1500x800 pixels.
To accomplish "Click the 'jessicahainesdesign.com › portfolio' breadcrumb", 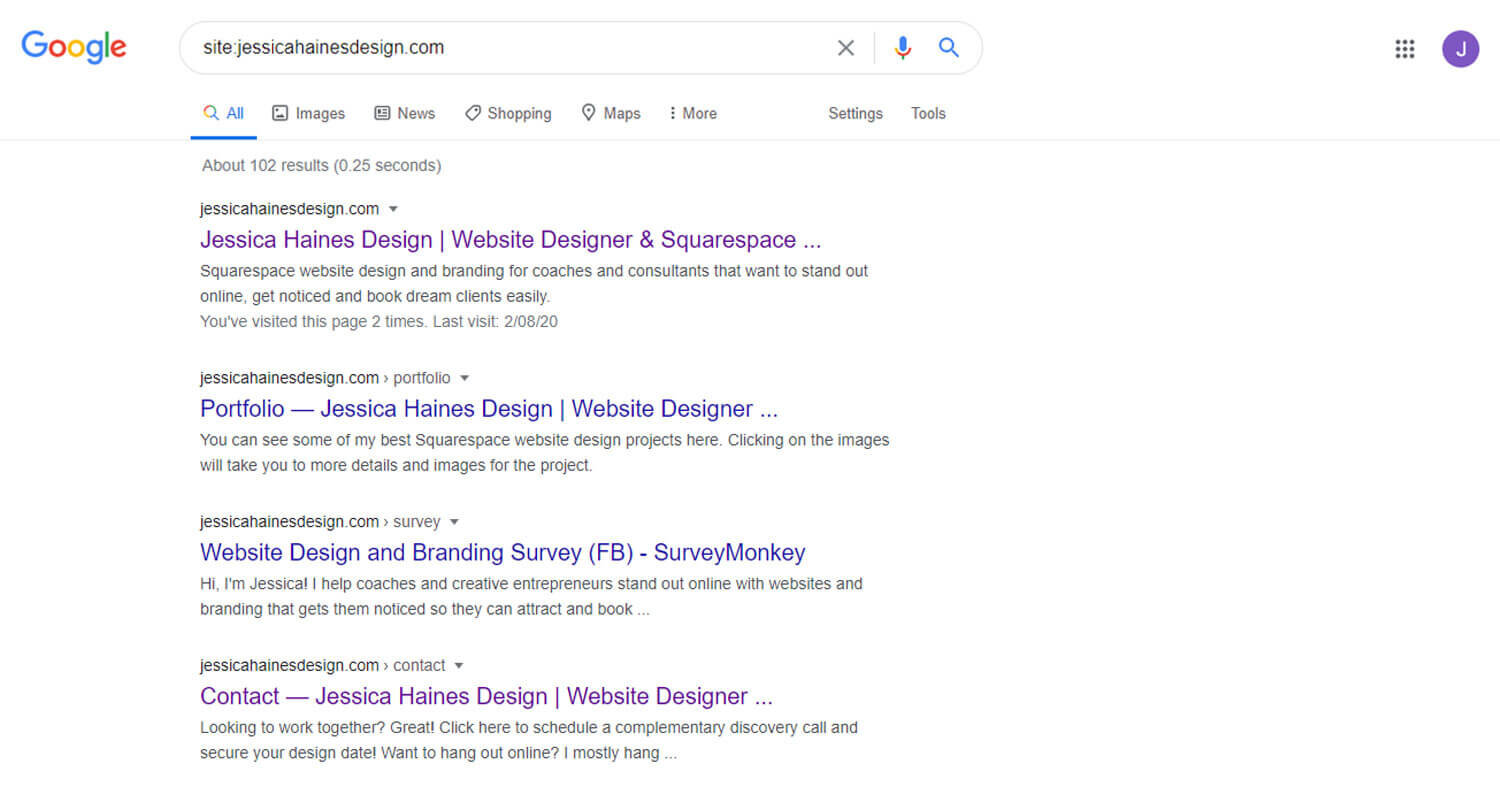I will 325,378.
